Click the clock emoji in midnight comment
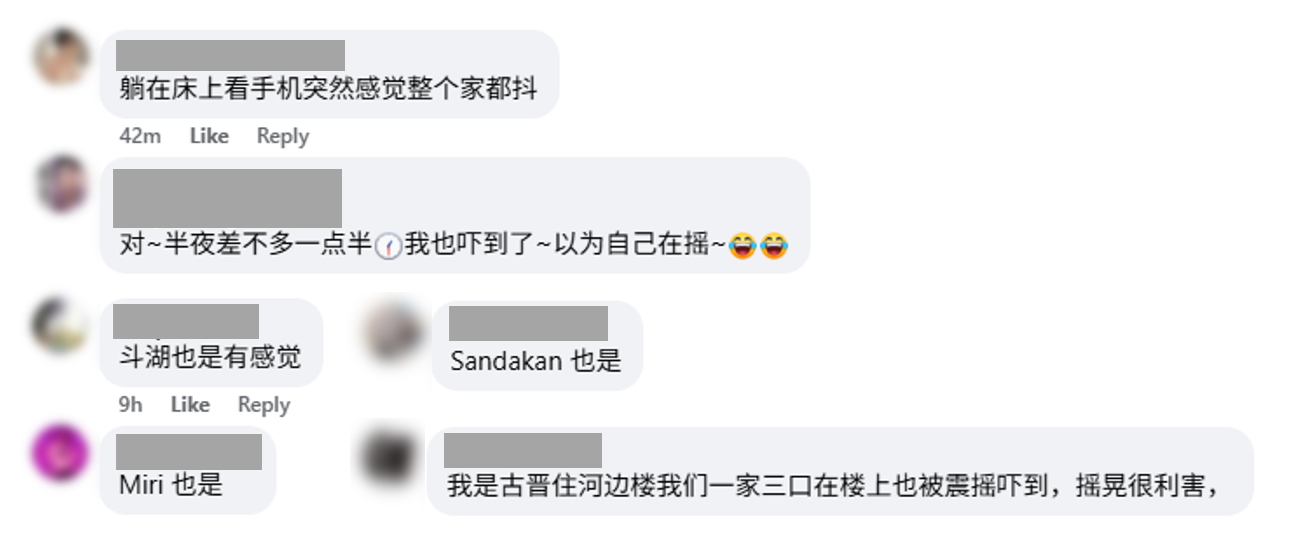 point(388,245)
